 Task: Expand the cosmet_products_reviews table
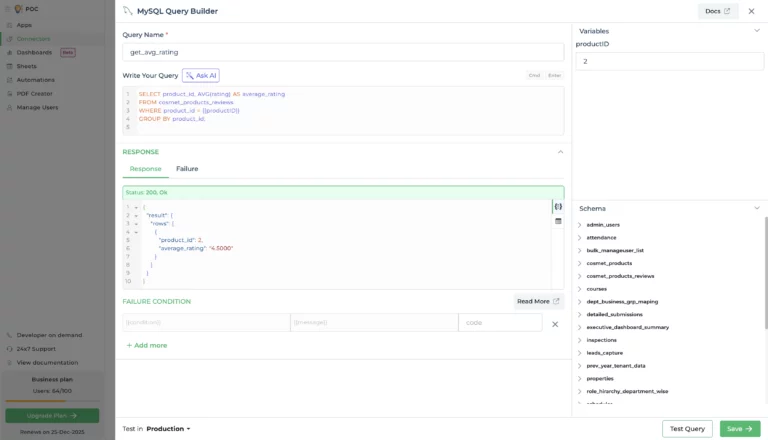pos(580,276)
